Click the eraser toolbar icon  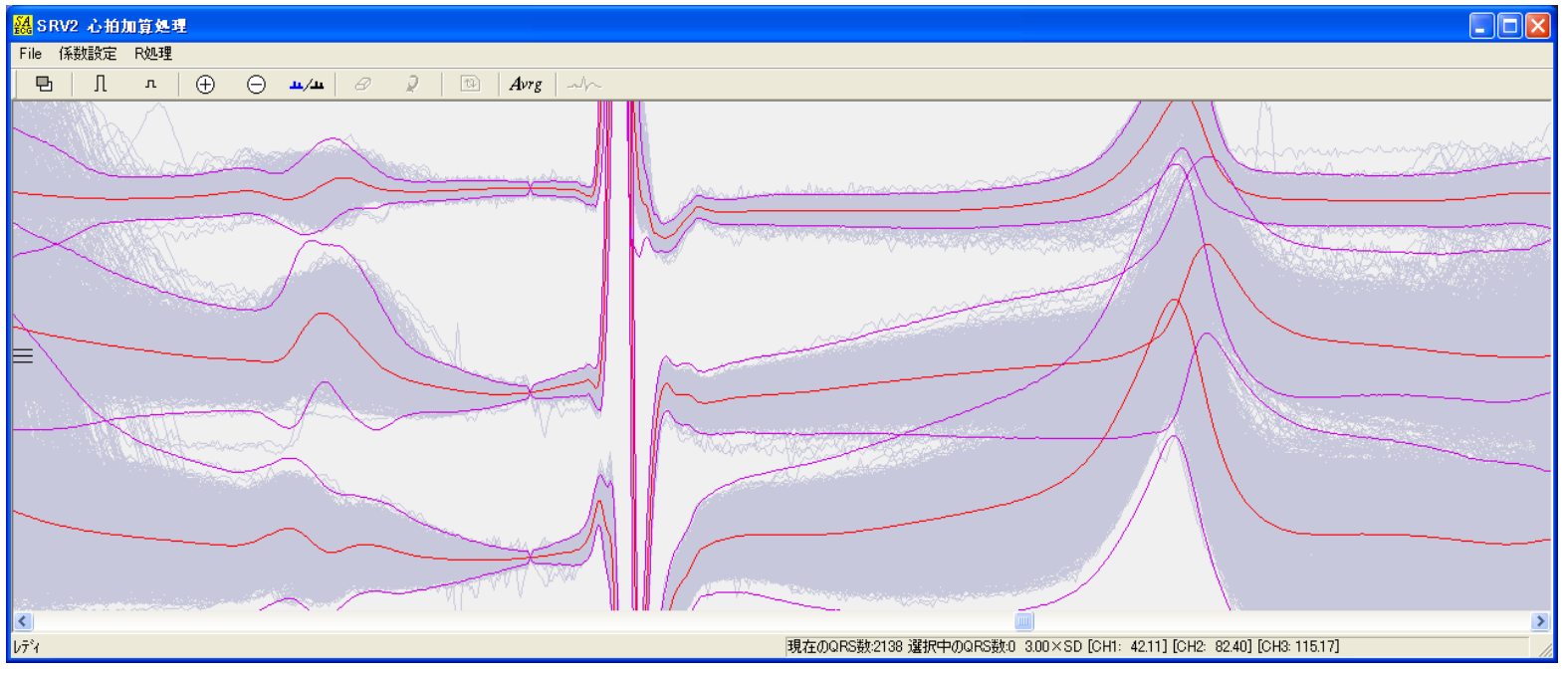click(x=363, y=85)
